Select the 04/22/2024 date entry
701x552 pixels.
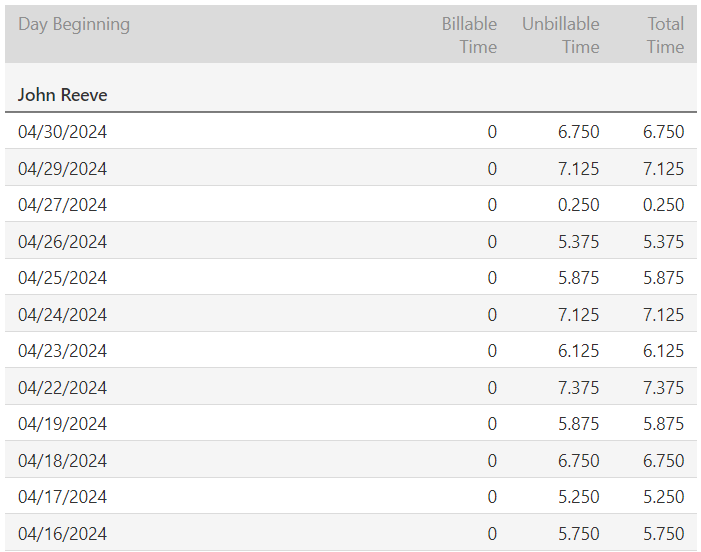pyautogui.click(x=62, y=387)
